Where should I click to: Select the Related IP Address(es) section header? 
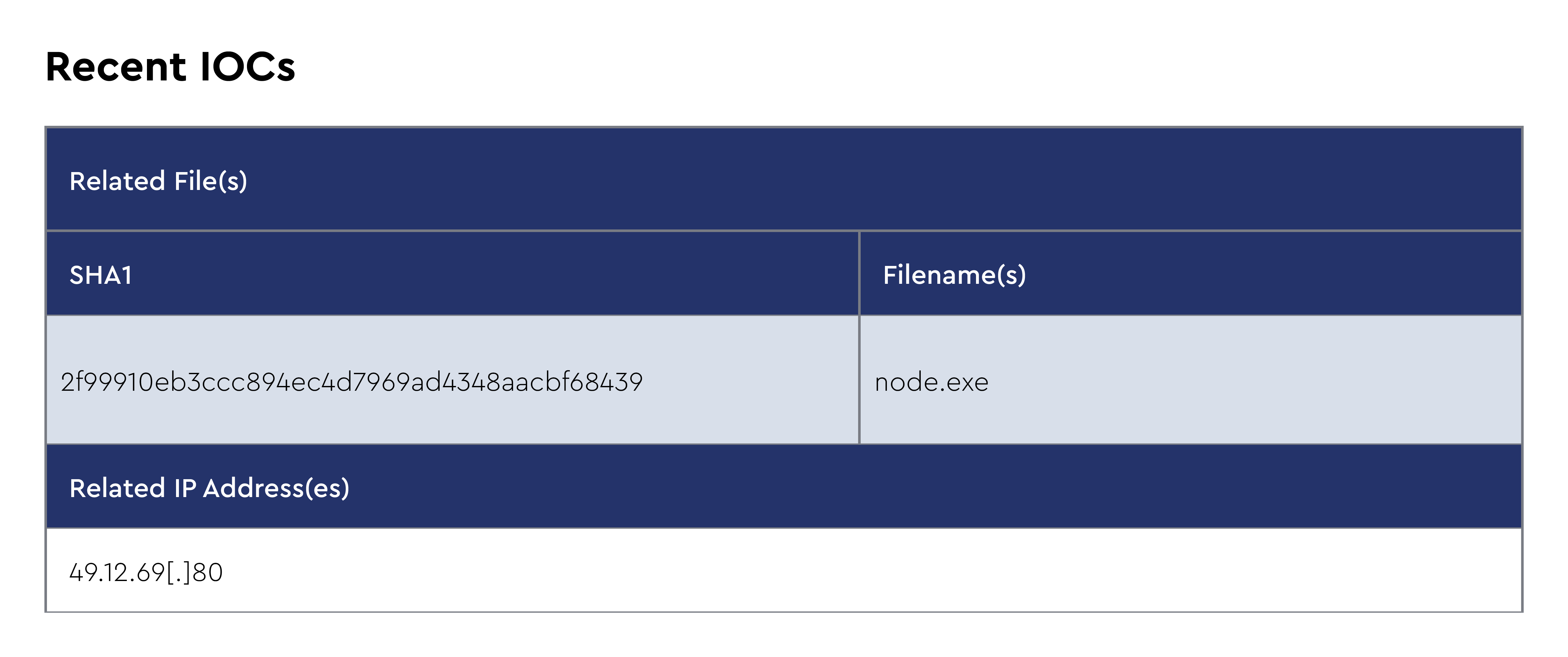click(209, 488)
